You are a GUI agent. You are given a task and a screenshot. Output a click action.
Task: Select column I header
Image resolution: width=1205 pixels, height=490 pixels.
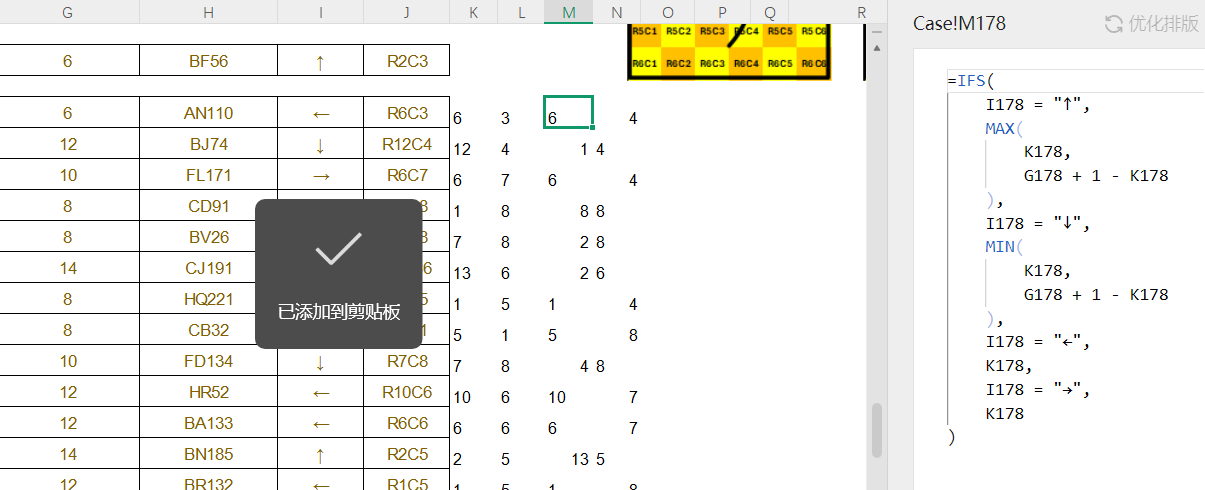point(320,12)
